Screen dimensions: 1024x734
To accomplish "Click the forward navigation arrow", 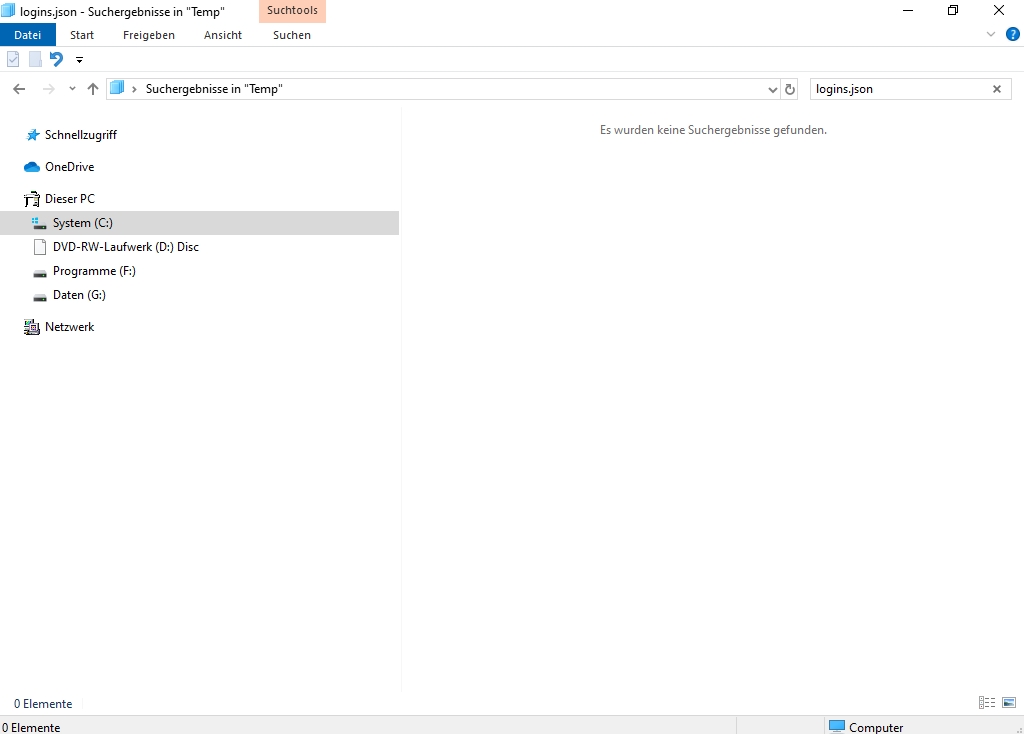I will pos(48,89).
